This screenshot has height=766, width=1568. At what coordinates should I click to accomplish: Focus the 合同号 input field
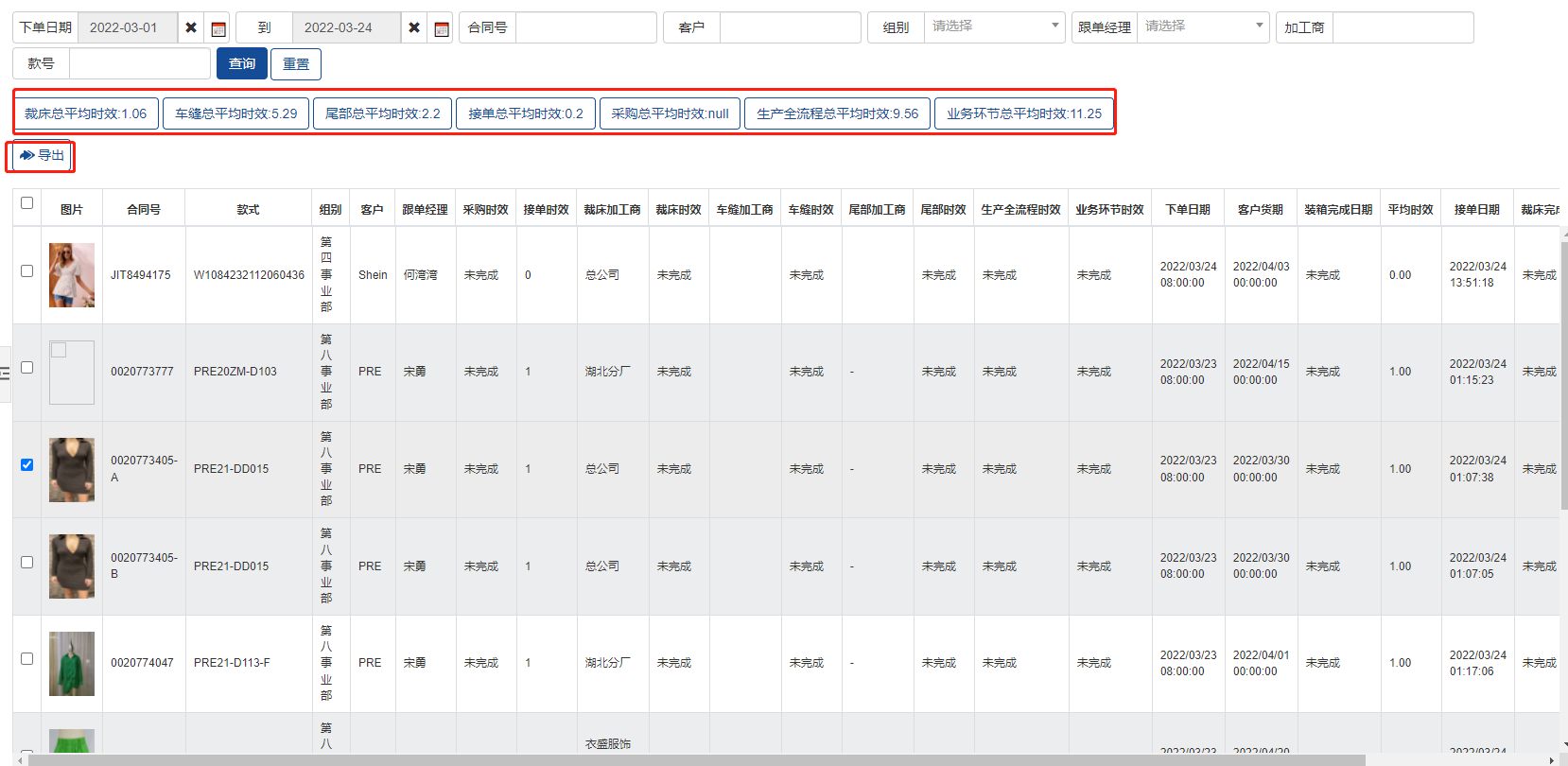click(x=585, y=27)
